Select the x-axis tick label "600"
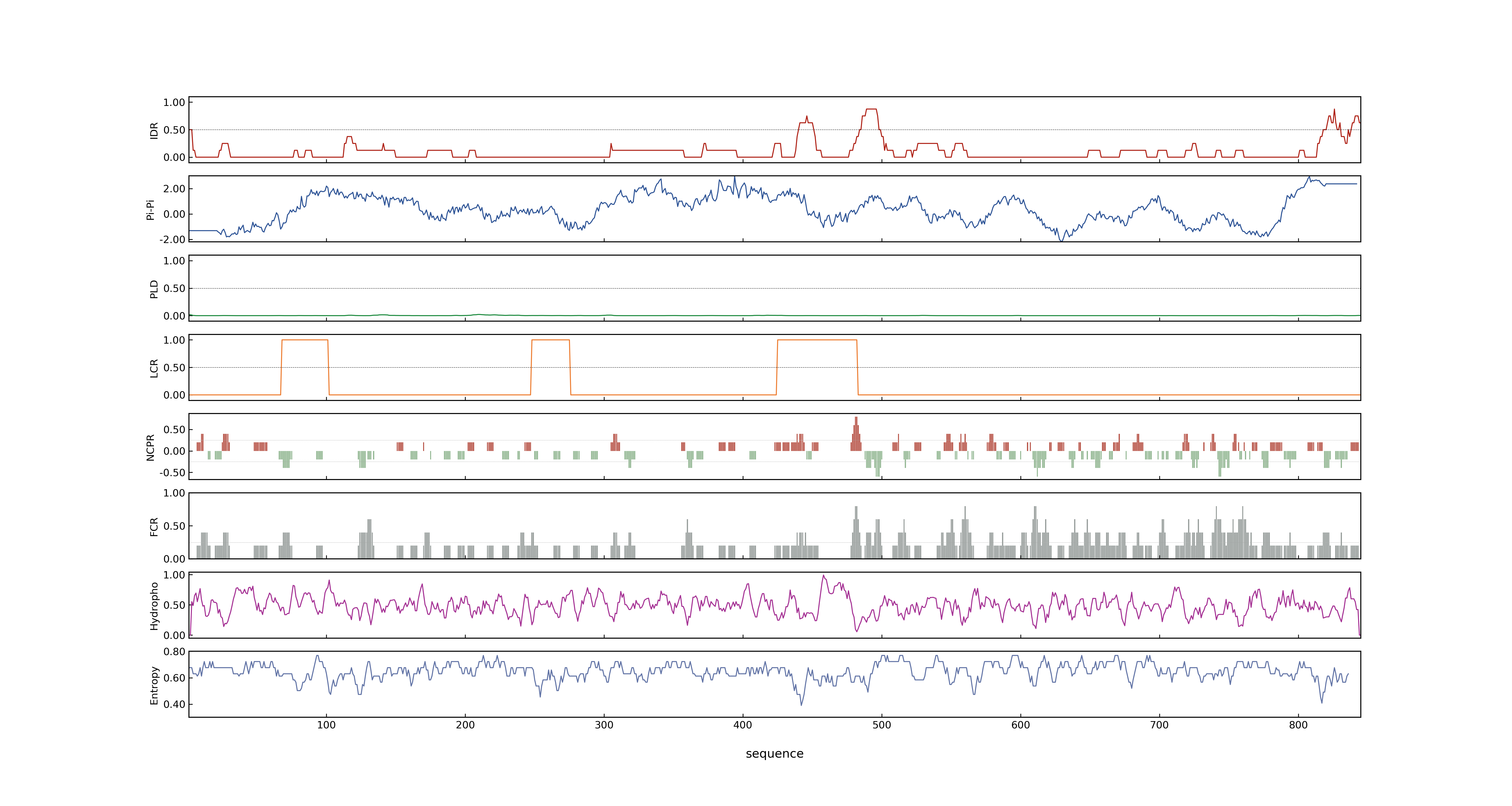 tap(1021, 725)
